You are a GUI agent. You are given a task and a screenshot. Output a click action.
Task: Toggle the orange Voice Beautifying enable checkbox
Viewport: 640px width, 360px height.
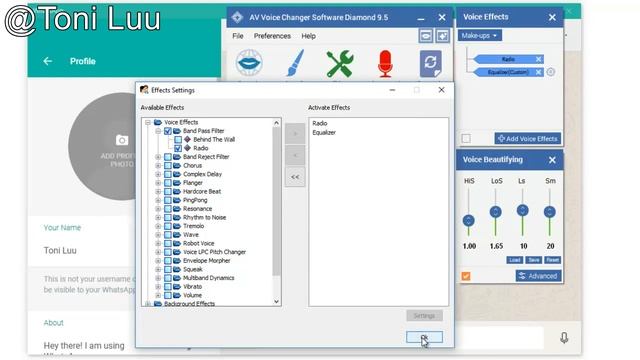pyautogui.click(x=466, y=276)
